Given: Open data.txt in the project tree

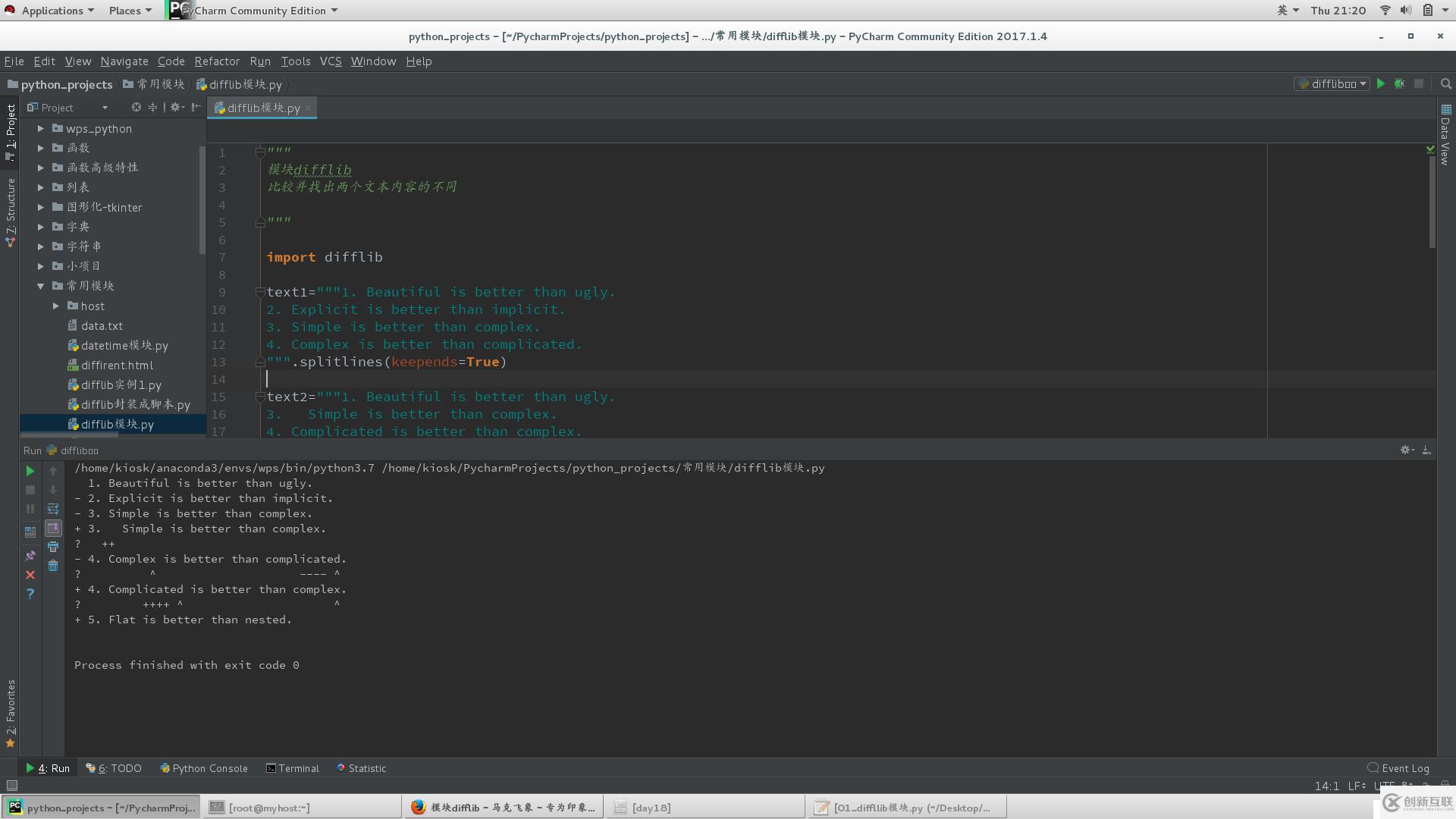Looking at the screenshot, I should pyautogui.click(x=102, y=326).
